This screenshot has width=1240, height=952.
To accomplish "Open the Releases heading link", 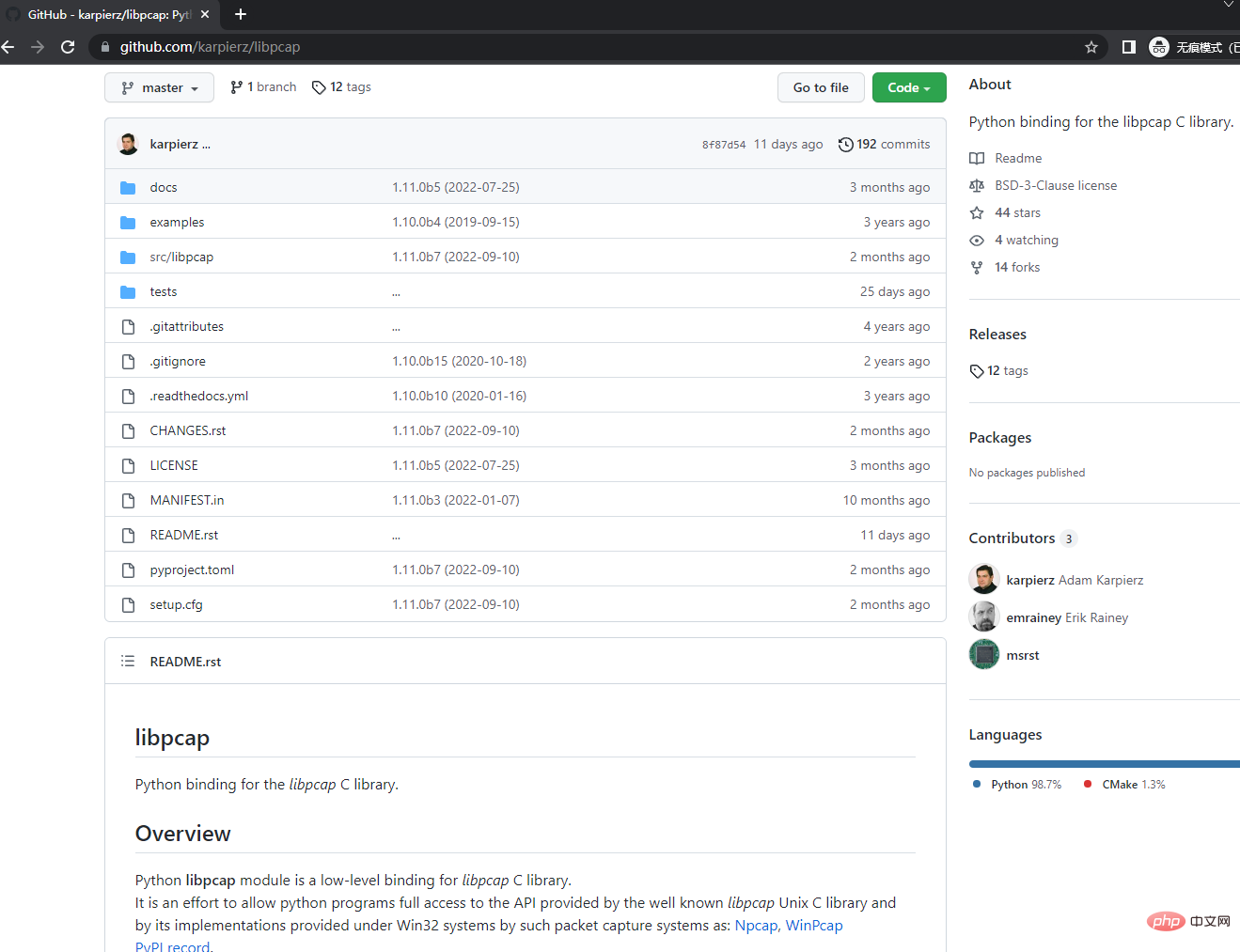I will point(997,335).
